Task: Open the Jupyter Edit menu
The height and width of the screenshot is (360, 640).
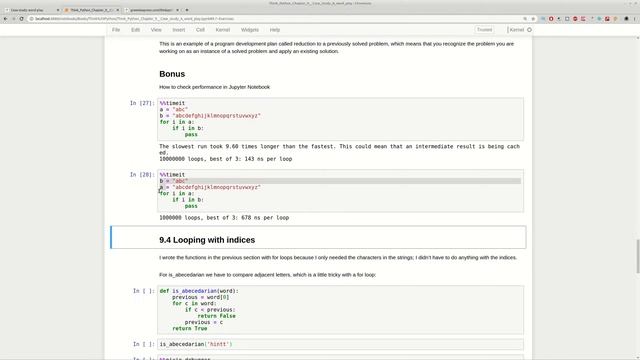Action: point(136,30)
